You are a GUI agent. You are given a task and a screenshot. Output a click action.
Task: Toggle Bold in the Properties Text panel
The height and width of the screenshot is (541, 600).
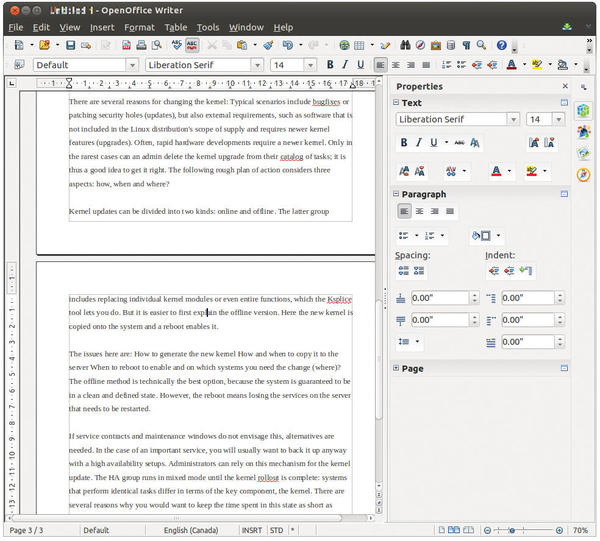coord(404,143)
